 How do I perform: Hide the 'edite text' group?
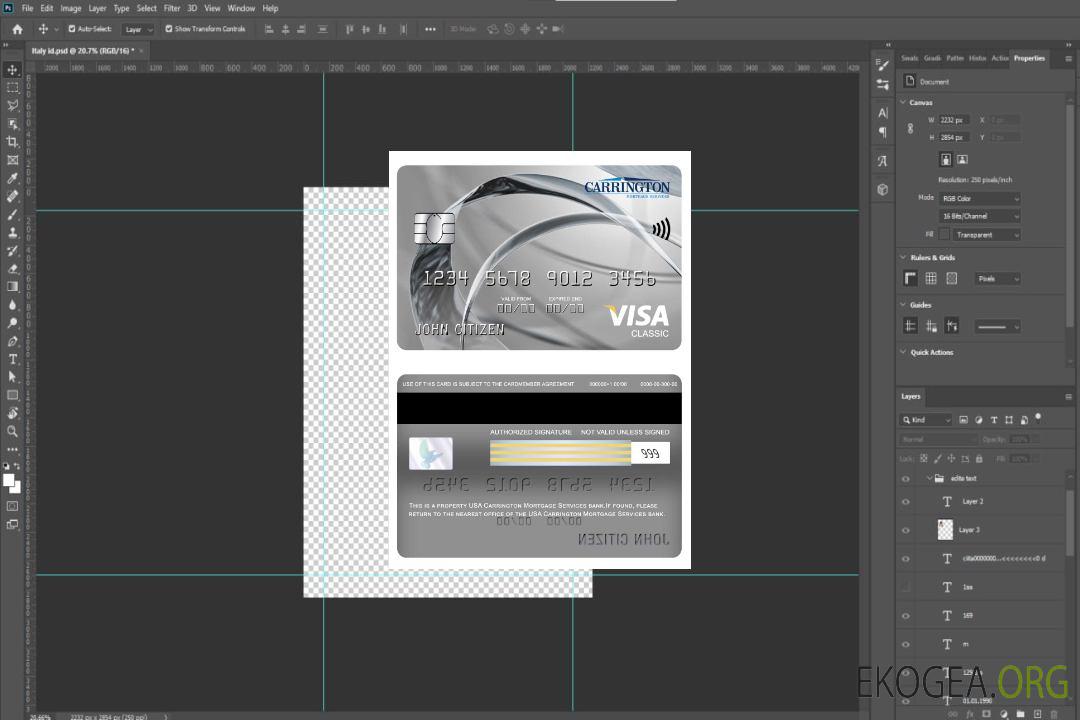[x=906, y=479]
